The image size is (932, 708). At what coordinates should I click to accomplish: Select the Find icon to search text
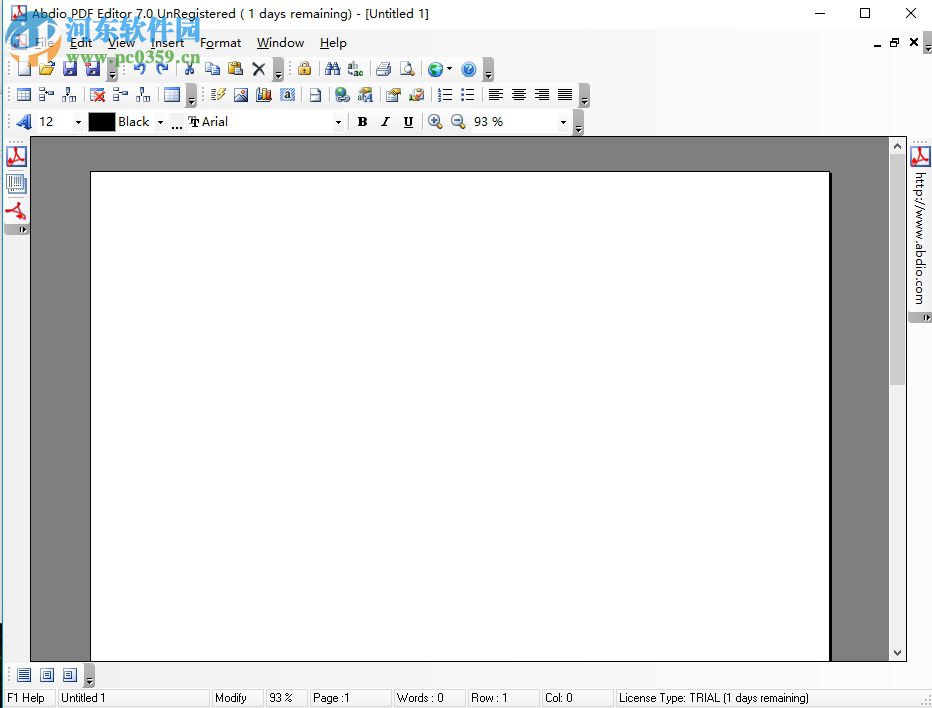[333, 69]
